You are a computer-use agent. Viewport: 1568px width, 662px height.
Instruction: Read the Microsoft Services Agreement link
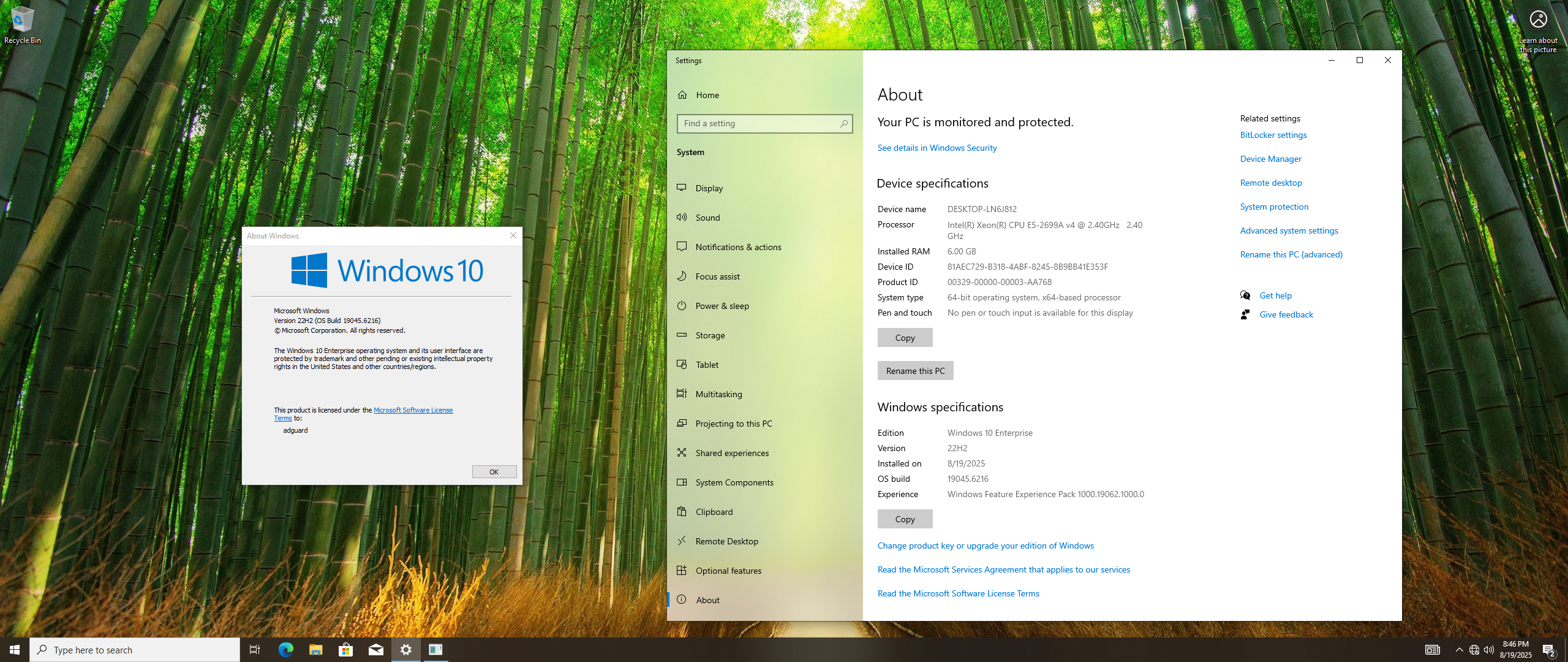pyautogui.click(x=1003, y=569)
